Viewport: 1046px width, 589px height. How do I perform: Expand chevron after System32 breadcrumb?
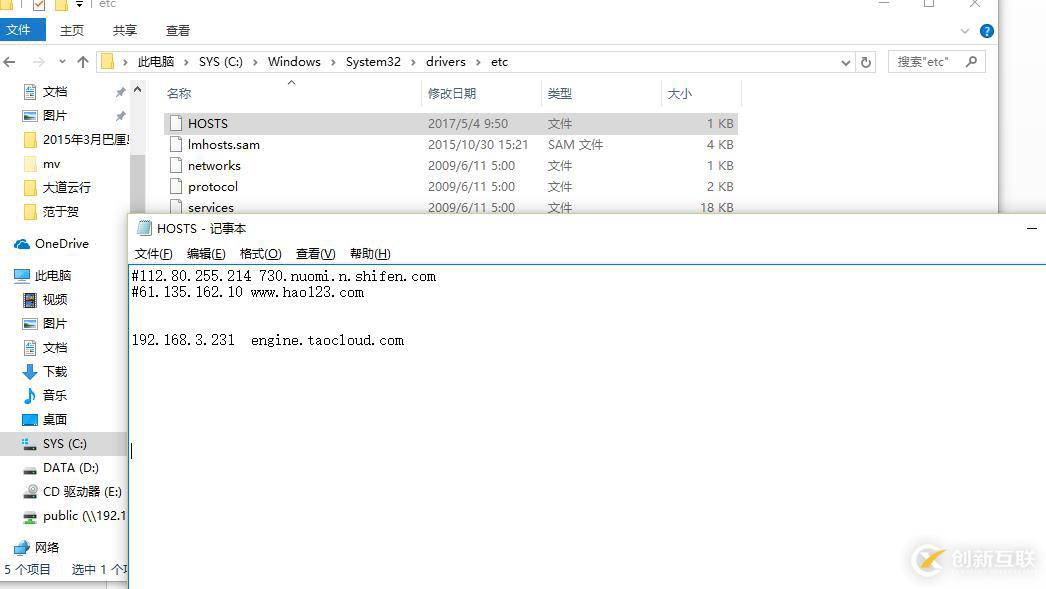[413, 62]
